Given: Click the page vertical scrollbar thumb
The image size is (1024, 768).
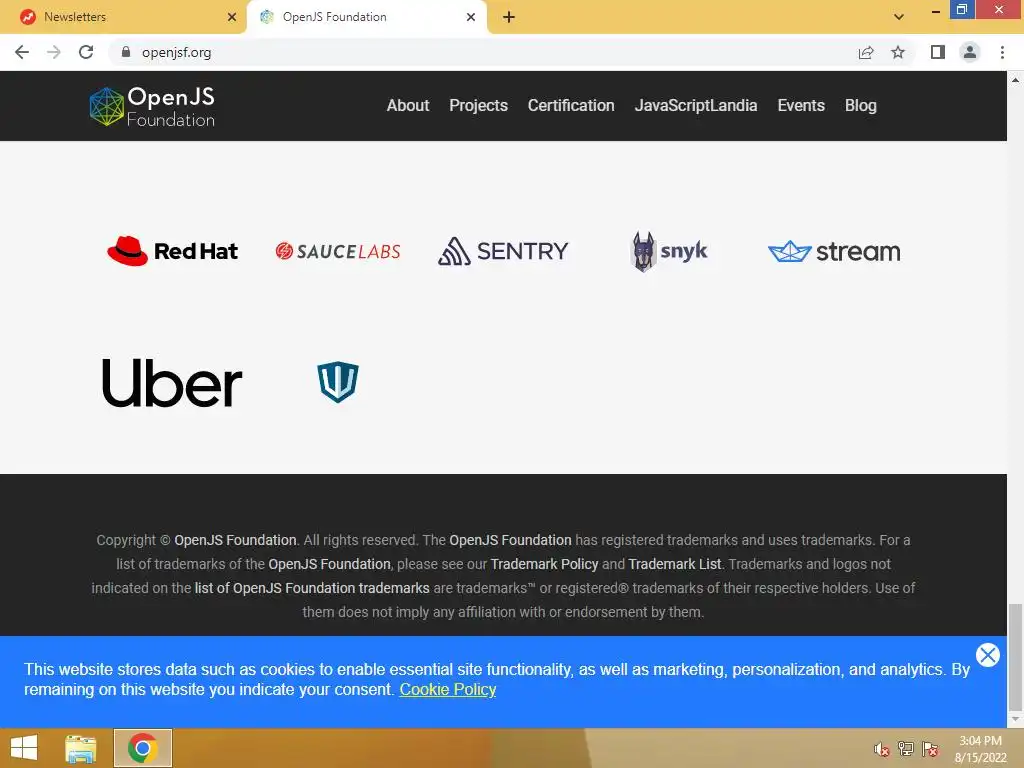Looking at the screenshot, I should (x=1015, y=658).
